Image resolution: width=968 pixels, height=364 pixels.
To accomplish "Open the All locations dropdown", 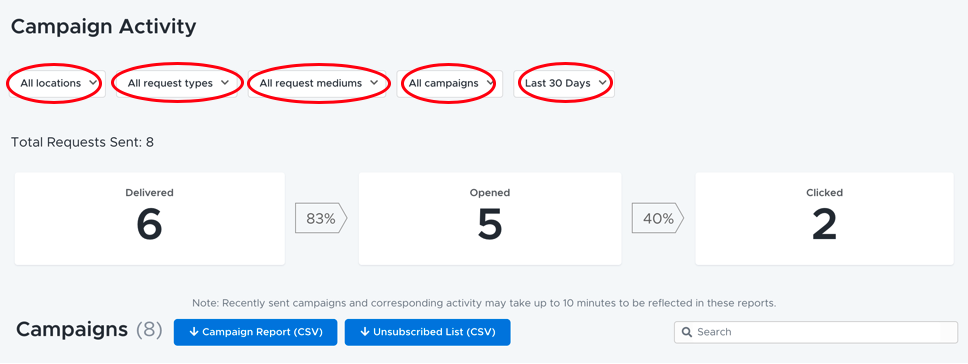I will 57,83.
